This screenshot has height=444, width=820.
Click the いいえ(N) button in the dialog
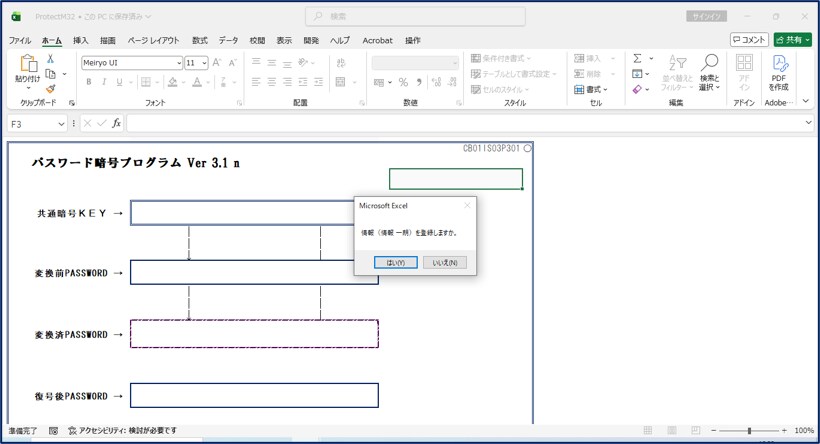point(445,263)
